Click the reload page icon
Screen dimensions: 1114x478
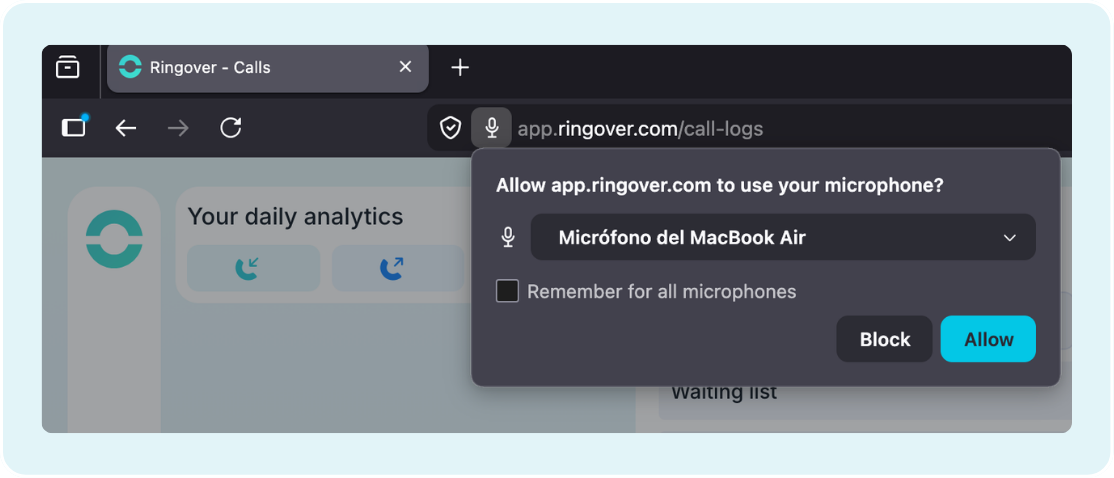coord(231,128)
